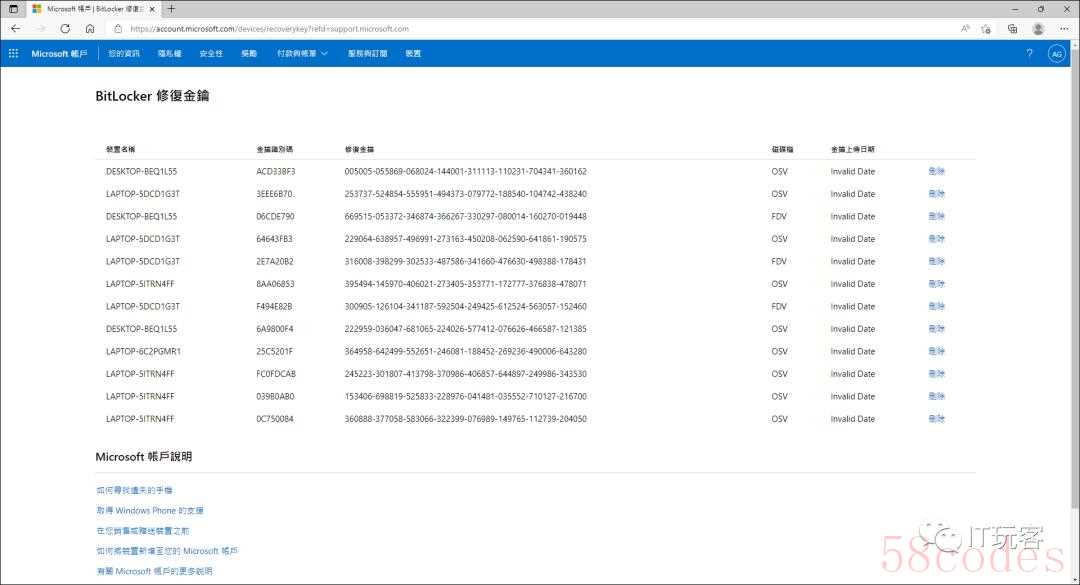The image size is (1080, 585).
Task: Open browser settings ellipsis menu
Action: (1065, 29)
